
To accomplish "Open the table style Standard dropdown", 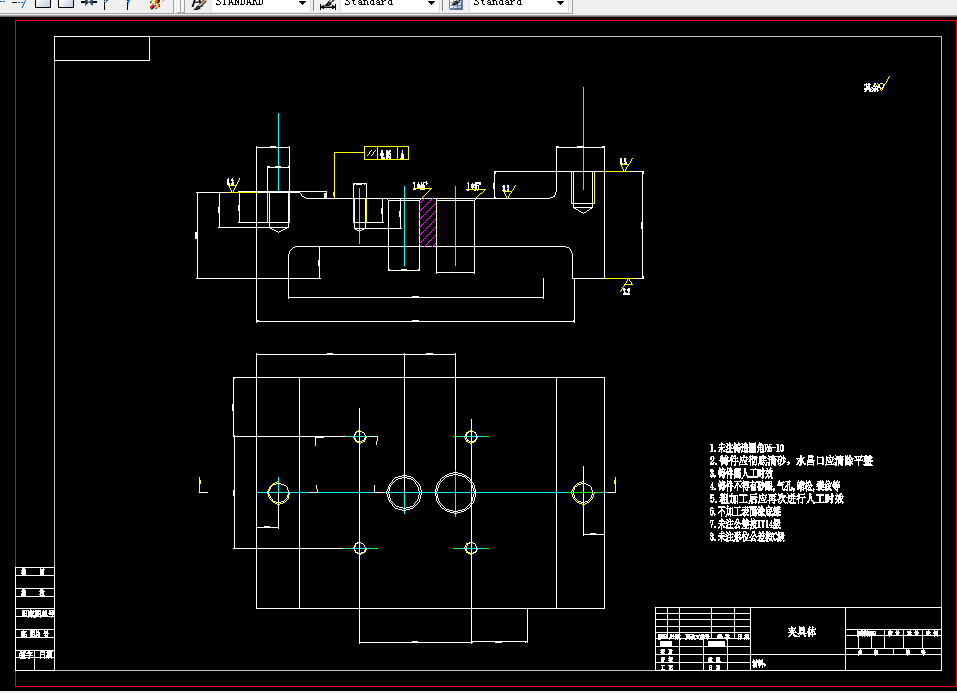I will click(x=560, y=4).
